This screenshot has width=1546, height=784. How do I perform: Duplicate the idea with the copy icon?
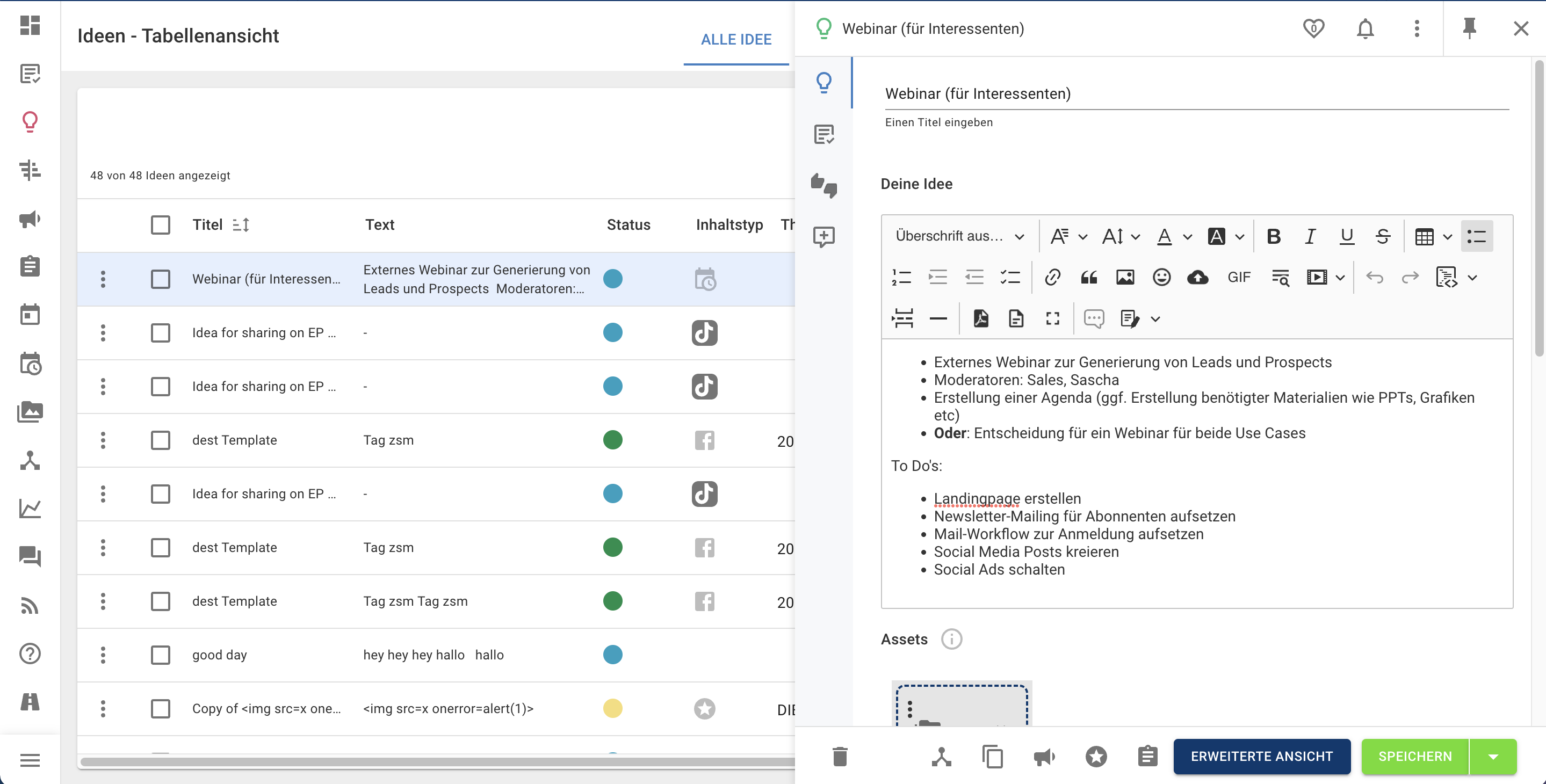(993, 757)
